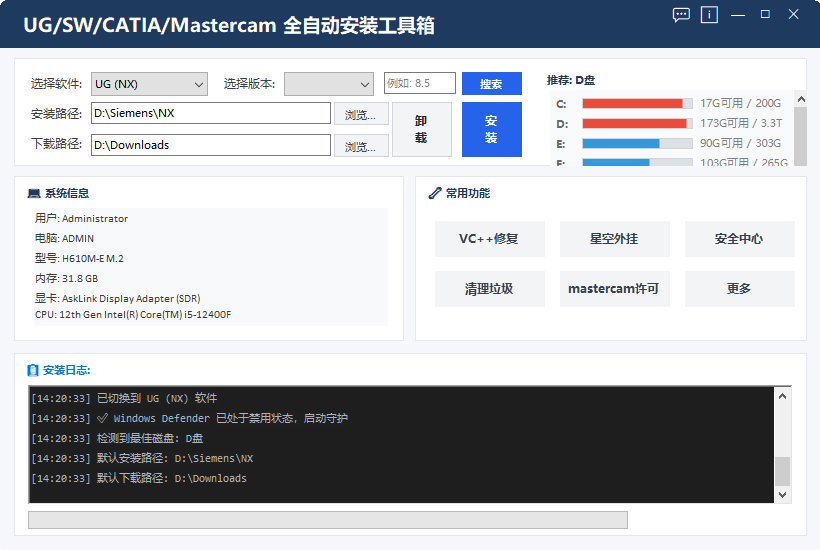Viewport: 820px width, 550px height.
Task: Open the 更多 more functions button
Action: [739, 289]
